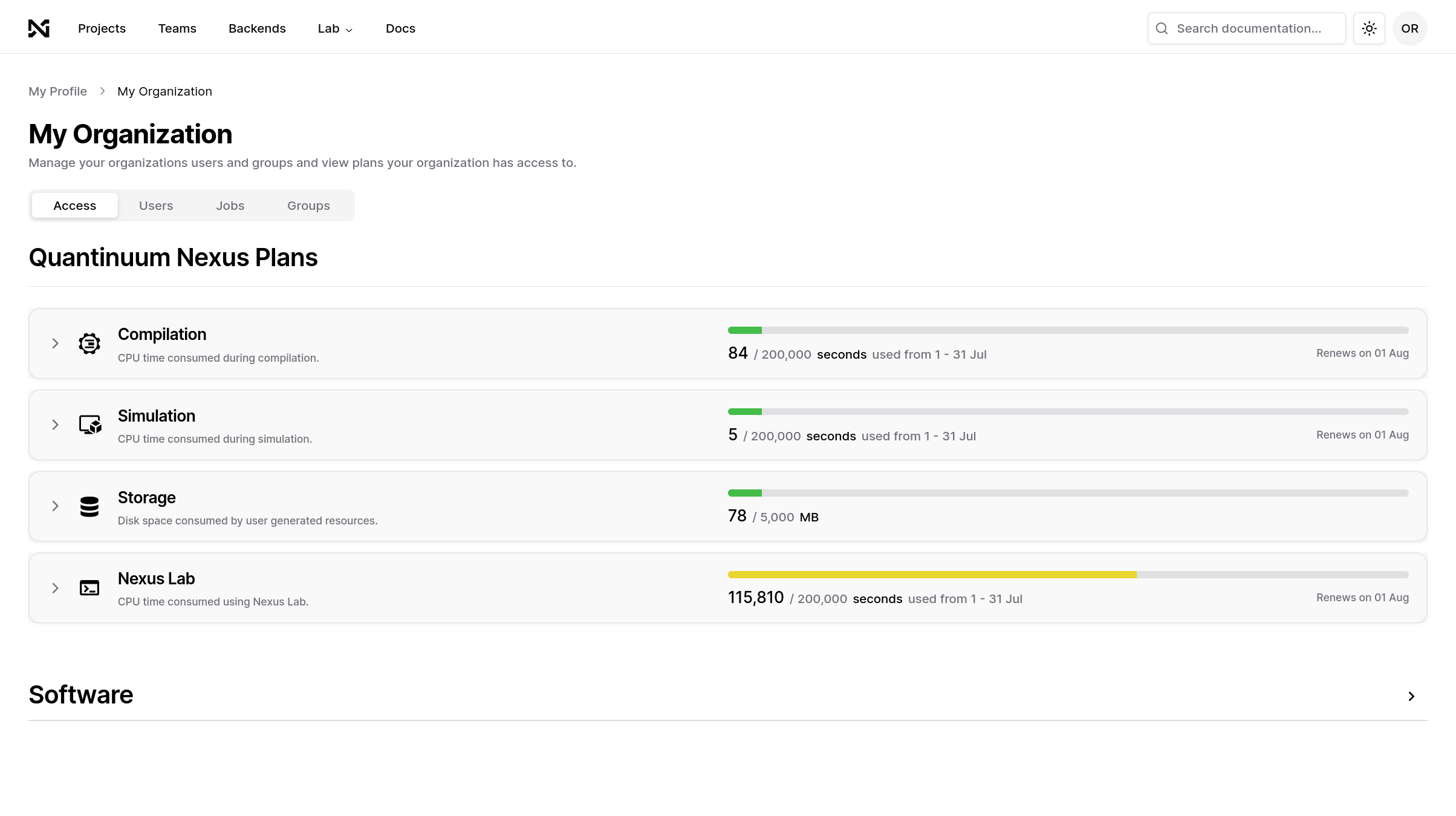The width and height of the screenshot is (1456, 816).
Task: Click the Storage plan title
Action: click(x=147, y=498)
